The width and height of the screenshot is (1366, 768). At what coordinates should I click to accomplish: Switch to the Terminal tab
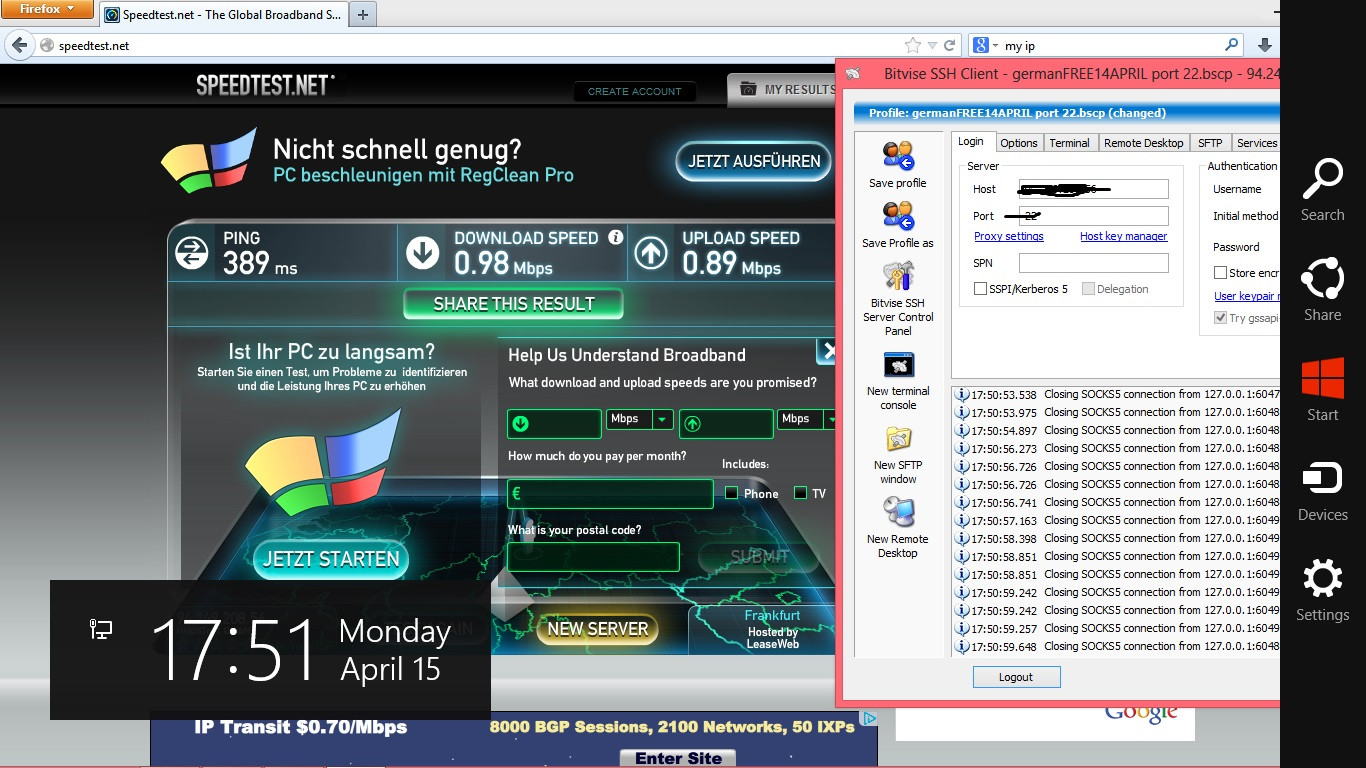click(x=1069, y=143)
